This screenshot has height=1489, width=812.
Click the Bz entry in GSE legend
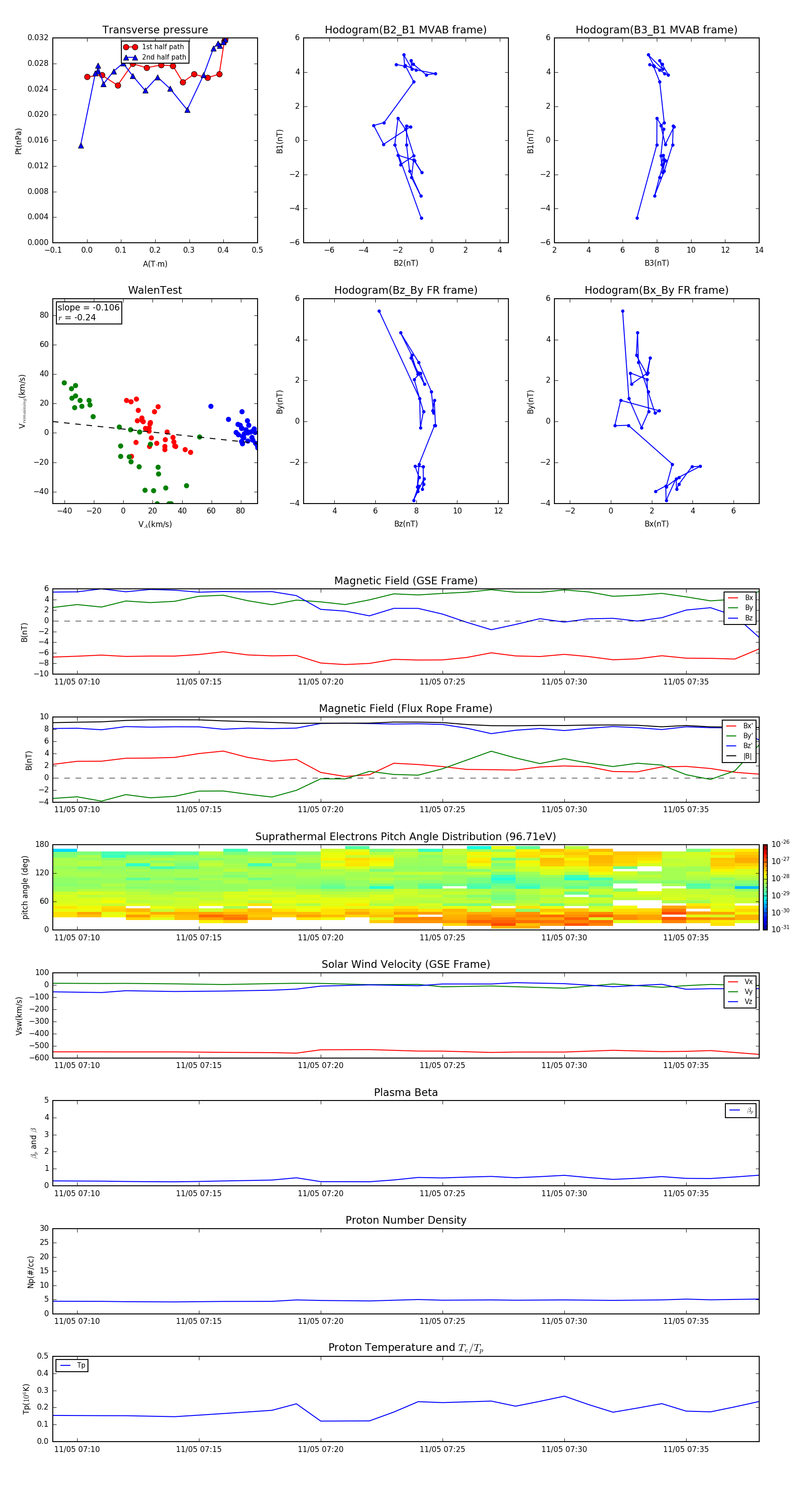point(740,619)
